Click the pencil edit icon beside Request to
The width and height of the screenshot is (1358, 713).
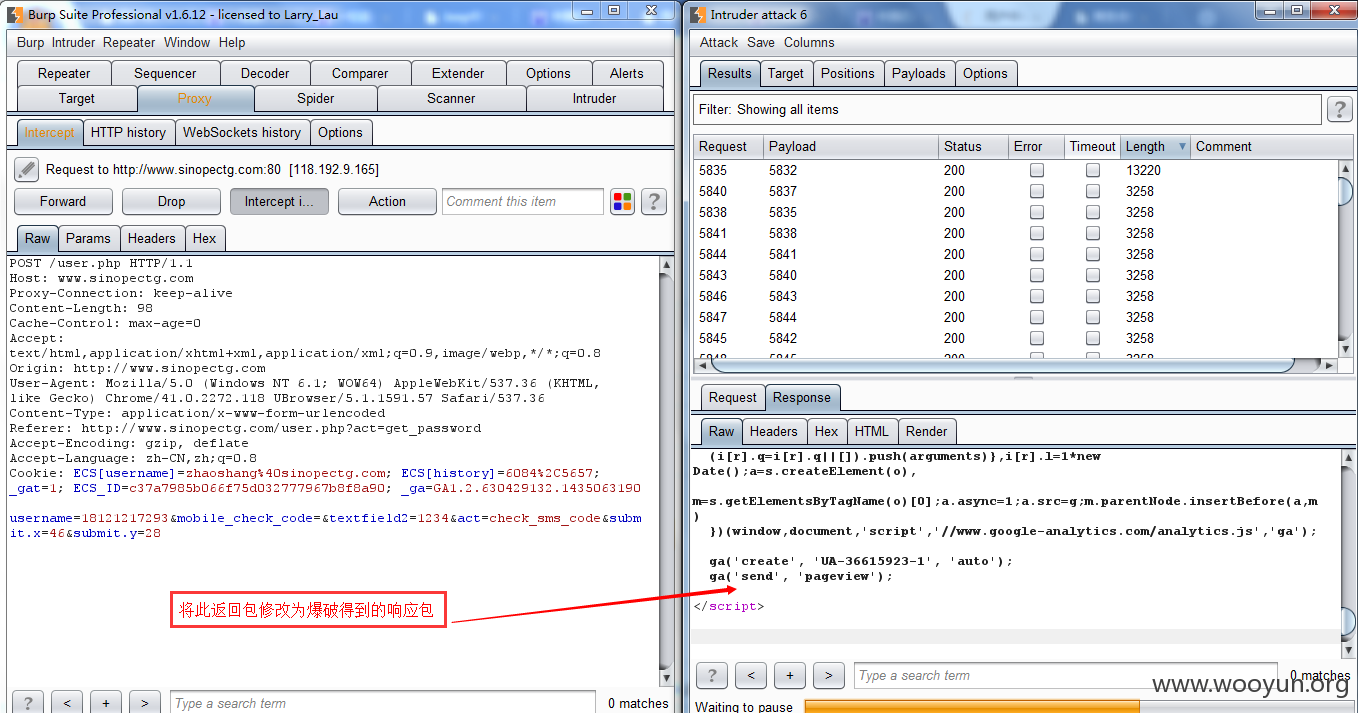tap(27, 169)
